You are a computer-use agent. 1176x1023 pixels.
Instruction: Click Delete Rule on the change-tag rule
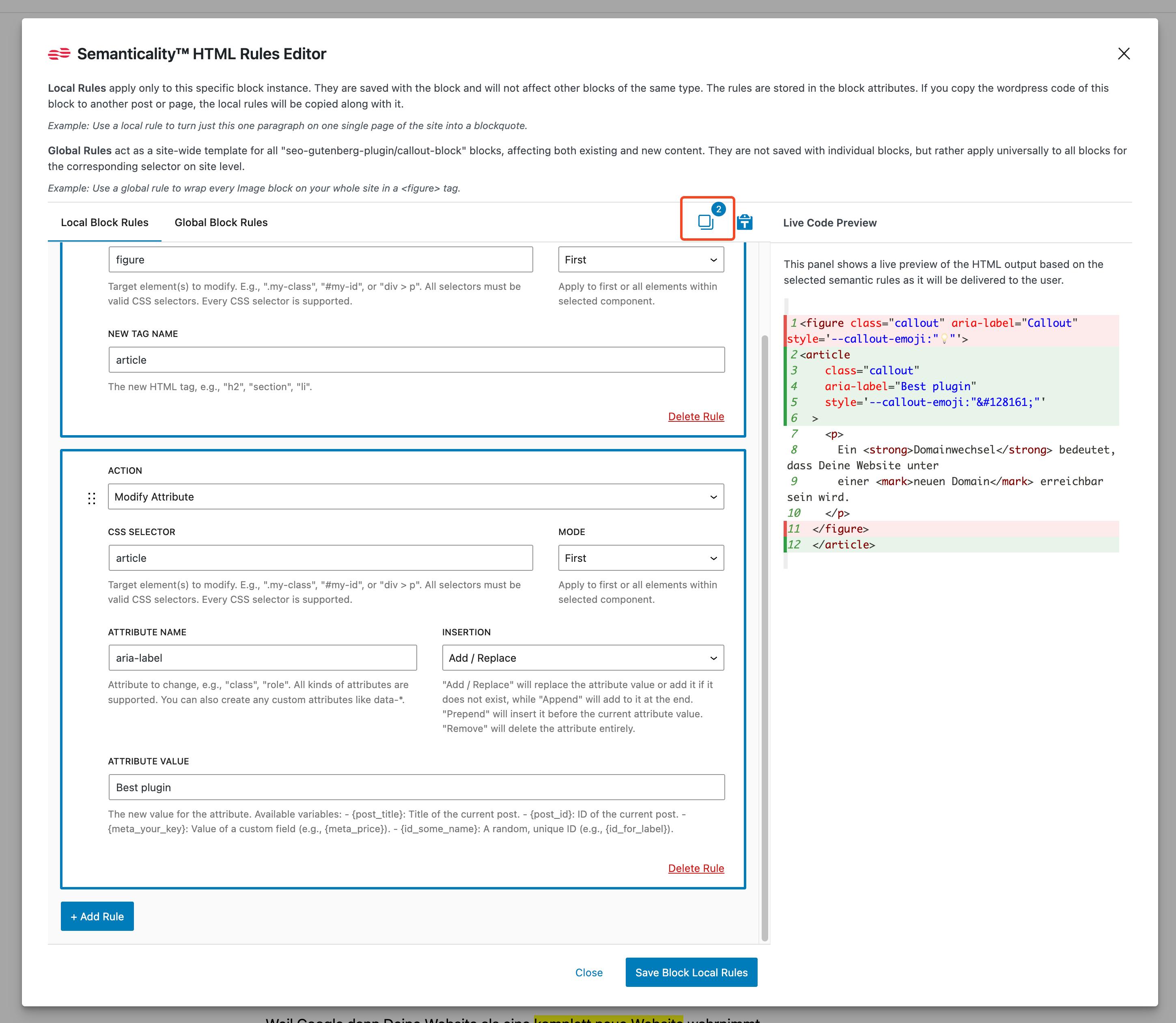point(696,416)
